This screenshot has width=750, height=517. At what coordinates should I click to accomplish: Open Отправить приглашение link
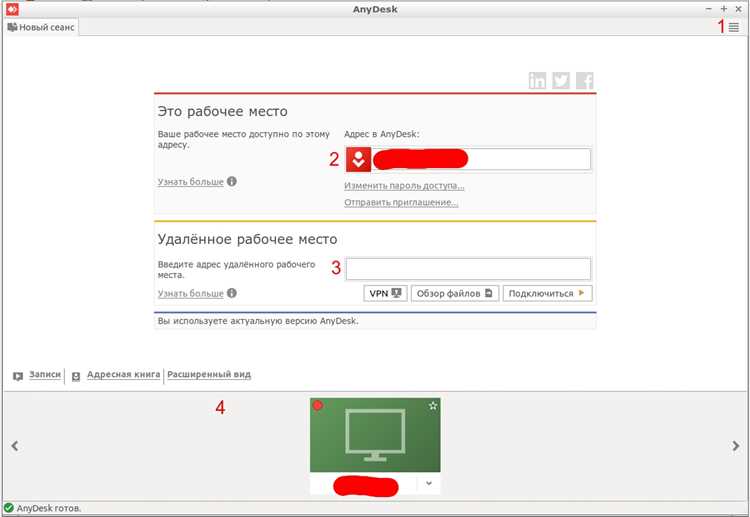[401, 202]
